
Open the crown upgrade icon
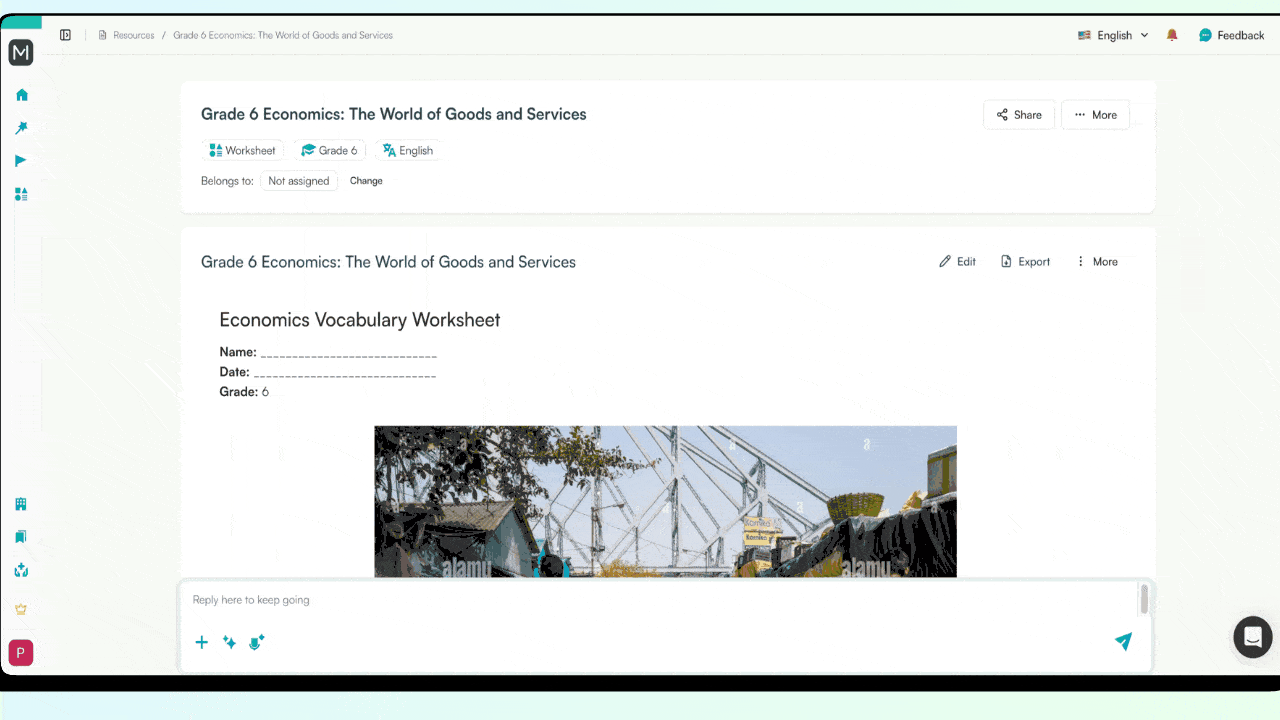pyautogui.click(x=21, y=609)
